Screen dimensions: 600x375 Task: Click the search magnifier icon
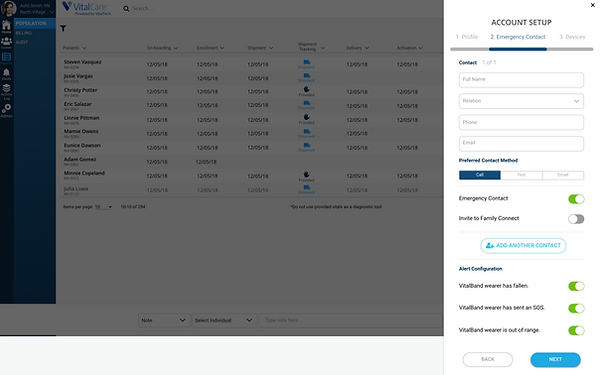tap(126, 8)
